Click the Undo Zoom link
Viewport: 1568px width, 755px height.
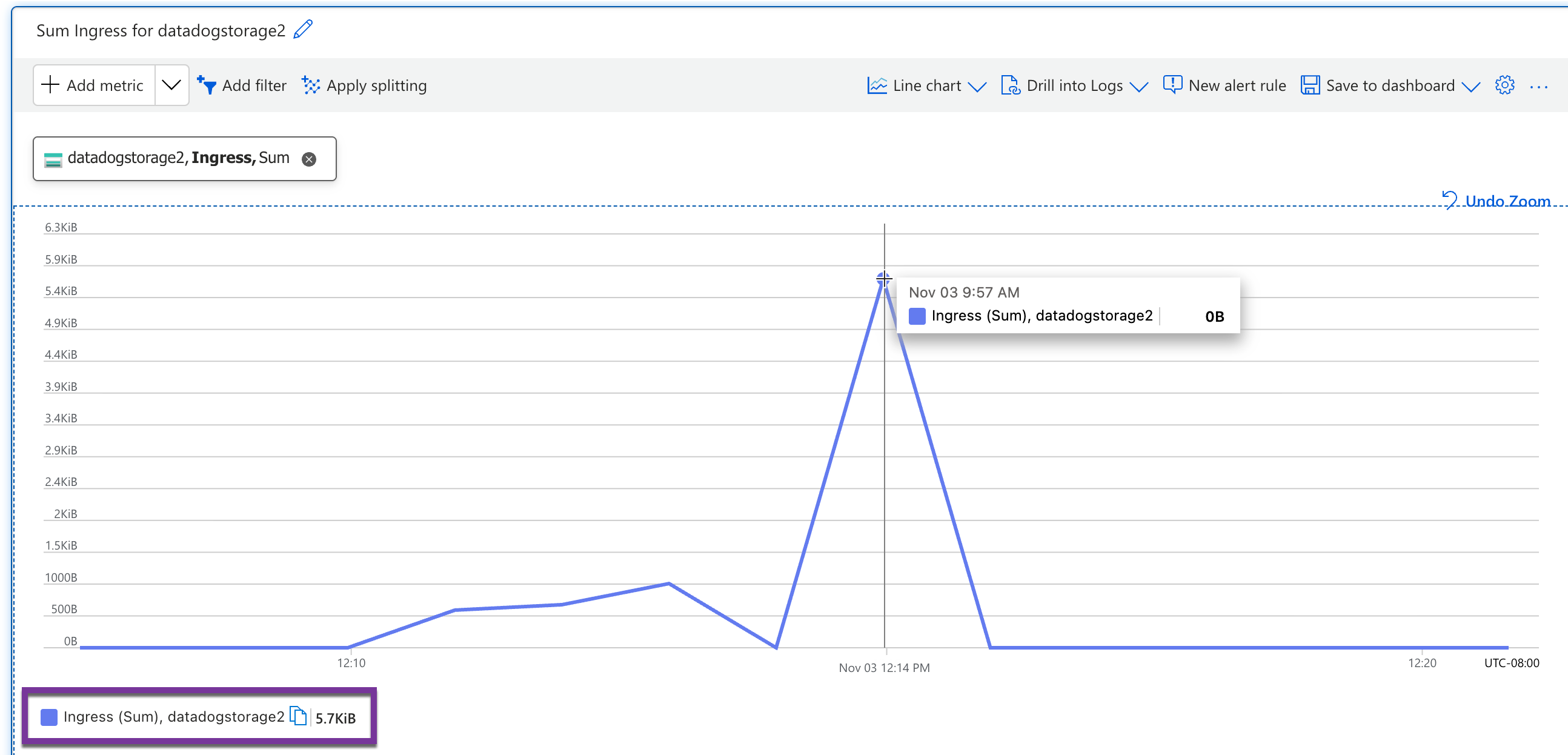pos(1507,201)
